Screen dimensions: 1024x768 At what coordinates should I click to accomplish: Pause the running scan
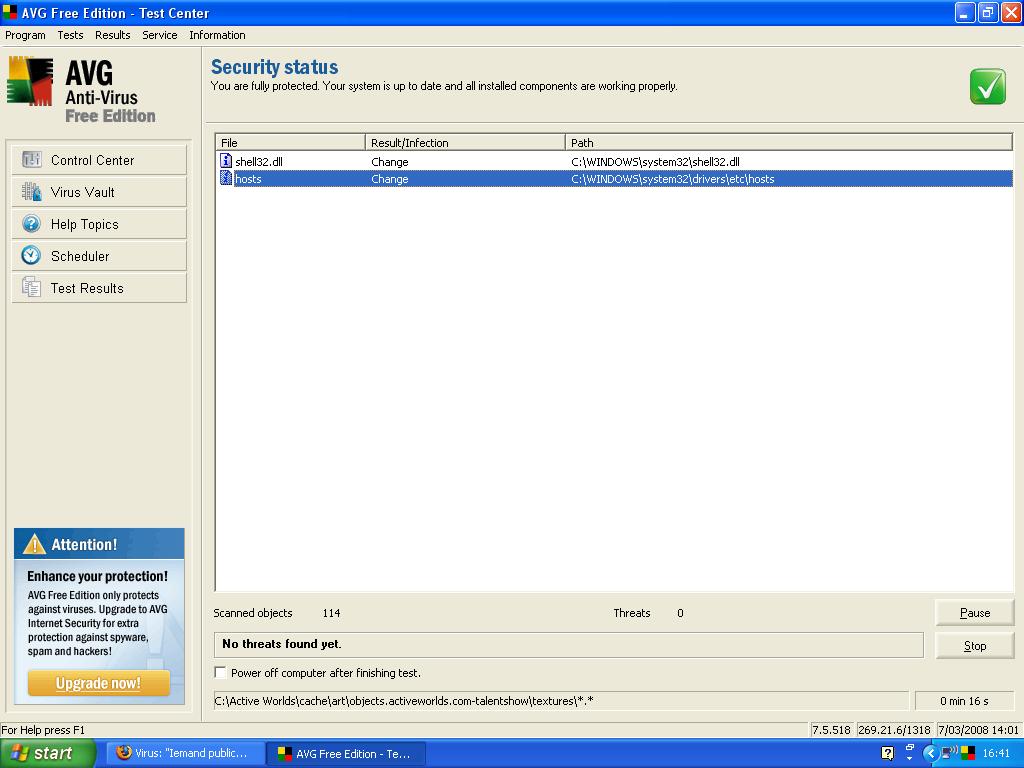tap(974, 613)
